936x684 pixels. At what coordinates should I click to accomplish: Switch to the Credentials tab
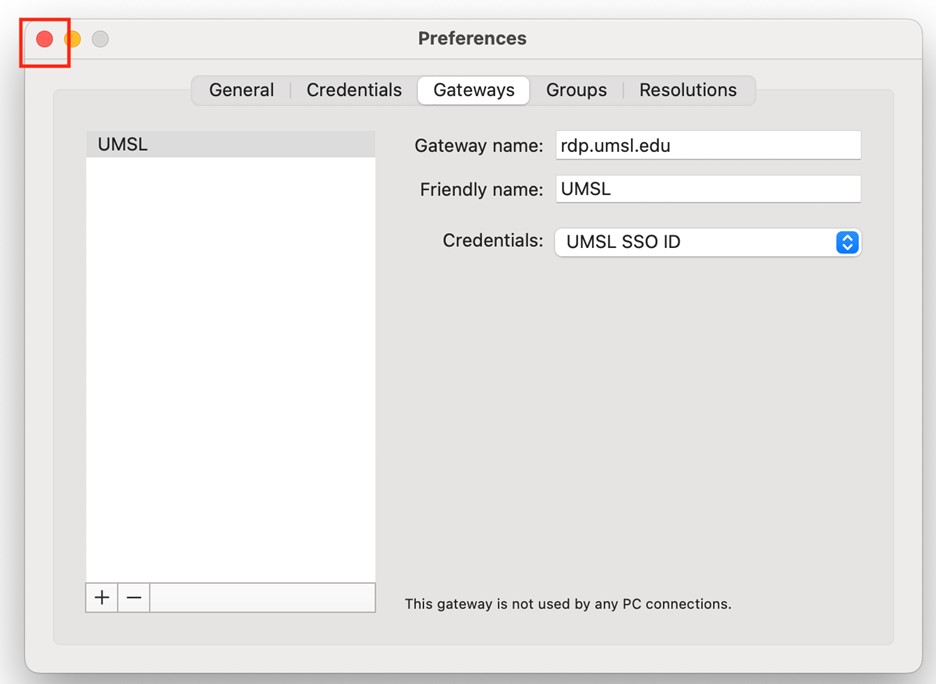pos(354,90)
